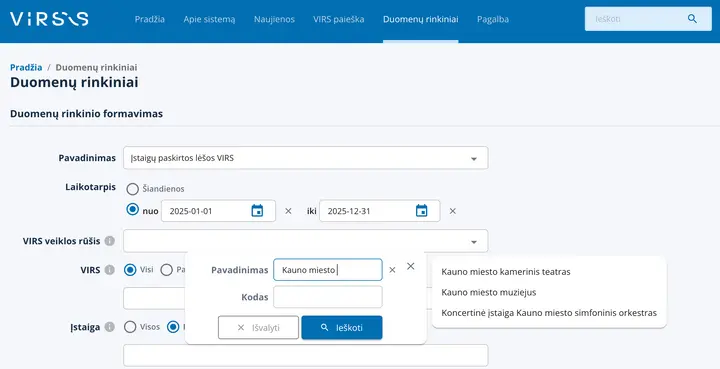Viewport: 720px width, 369px height.
Task: Open the VIRS paieška menu item
Action: click(339, 19)
